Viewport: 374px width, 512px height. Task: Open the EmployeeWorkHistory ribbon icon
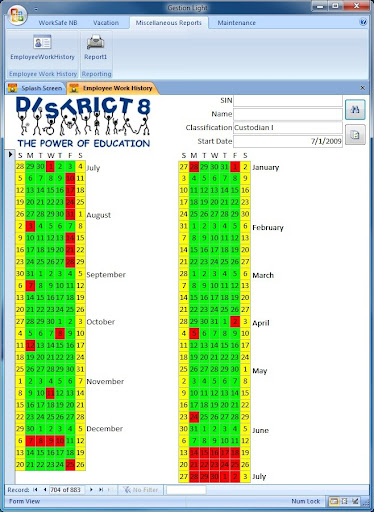[42, 48]
